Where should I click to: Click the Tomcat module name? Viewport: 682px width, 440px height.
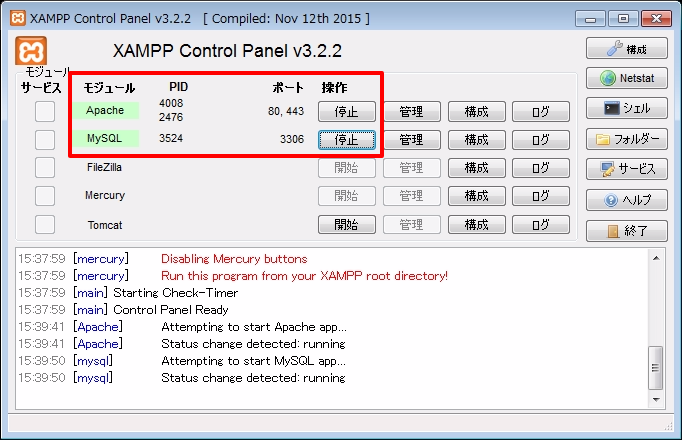pyautogui.click(x=105, y=225)
